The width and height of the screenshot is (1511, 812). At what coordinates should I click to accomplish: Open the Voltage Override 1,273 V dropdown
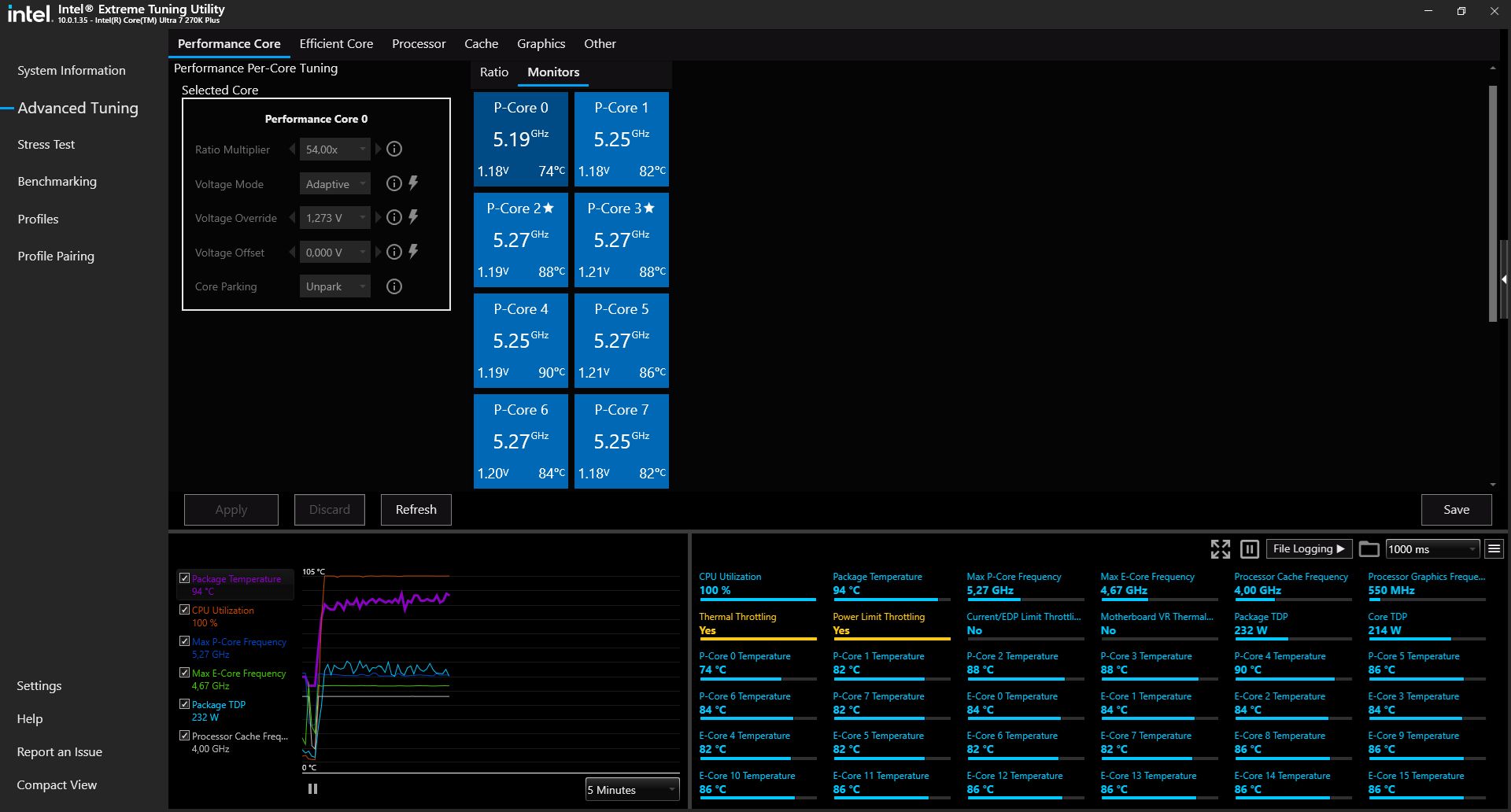334,217
